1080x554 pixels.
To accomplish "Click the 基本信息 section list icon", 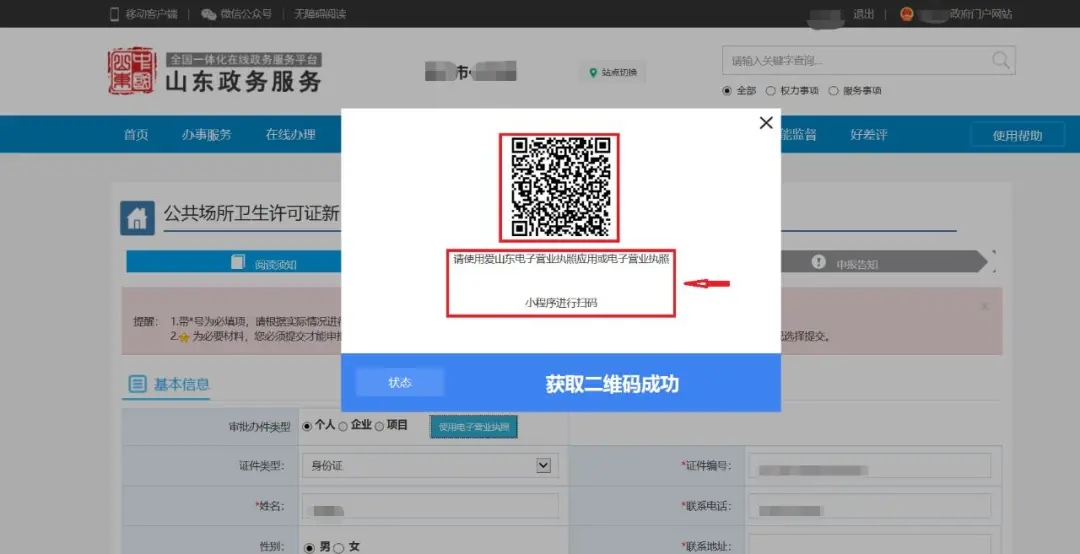I will point(137,385).
